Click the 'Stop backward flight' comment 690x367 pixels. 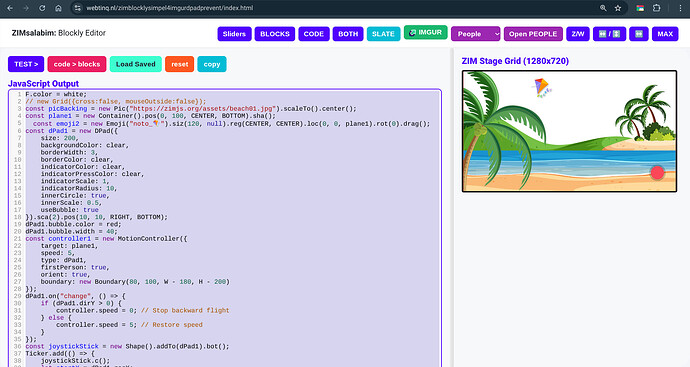(x=185, y=311)
